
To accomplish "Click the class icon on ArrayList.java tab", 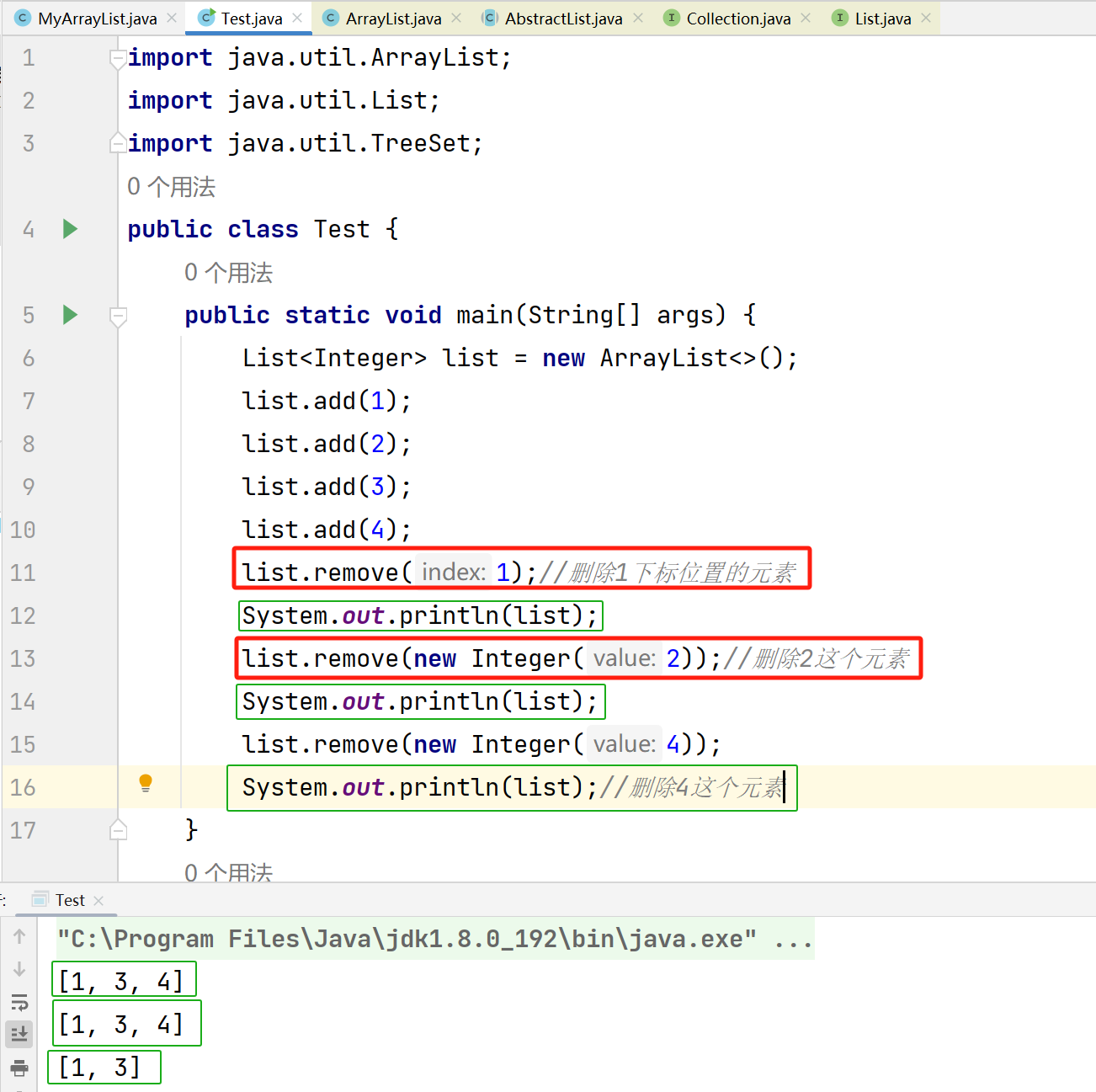I will [x=330, y=18].
